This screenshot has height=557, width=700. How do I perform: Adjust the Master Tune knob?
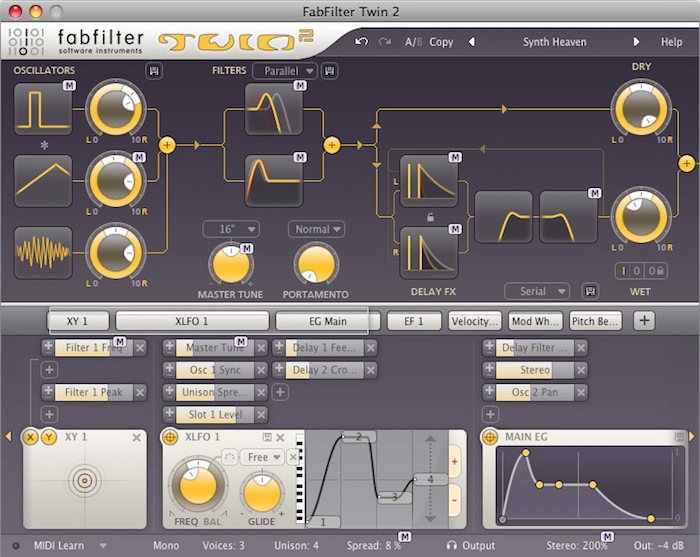(x=231, y=265)
